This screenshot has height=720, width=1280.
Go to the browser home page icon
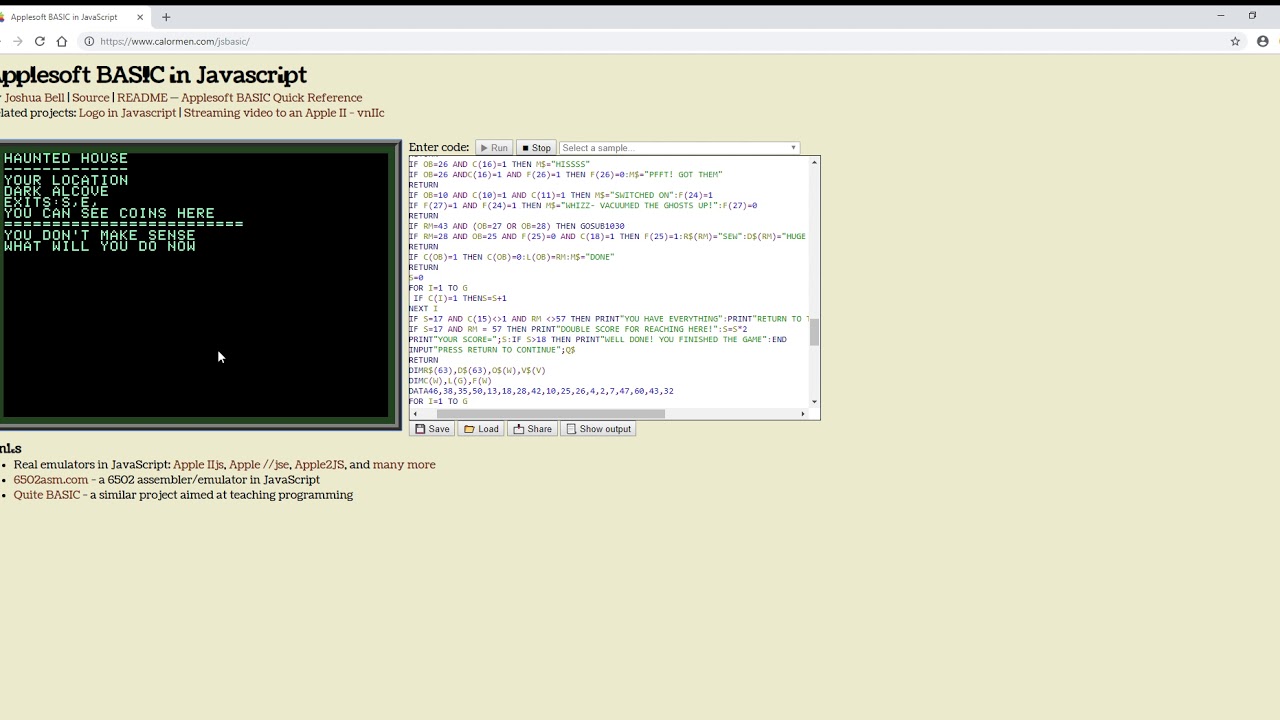tap(62, 41)
